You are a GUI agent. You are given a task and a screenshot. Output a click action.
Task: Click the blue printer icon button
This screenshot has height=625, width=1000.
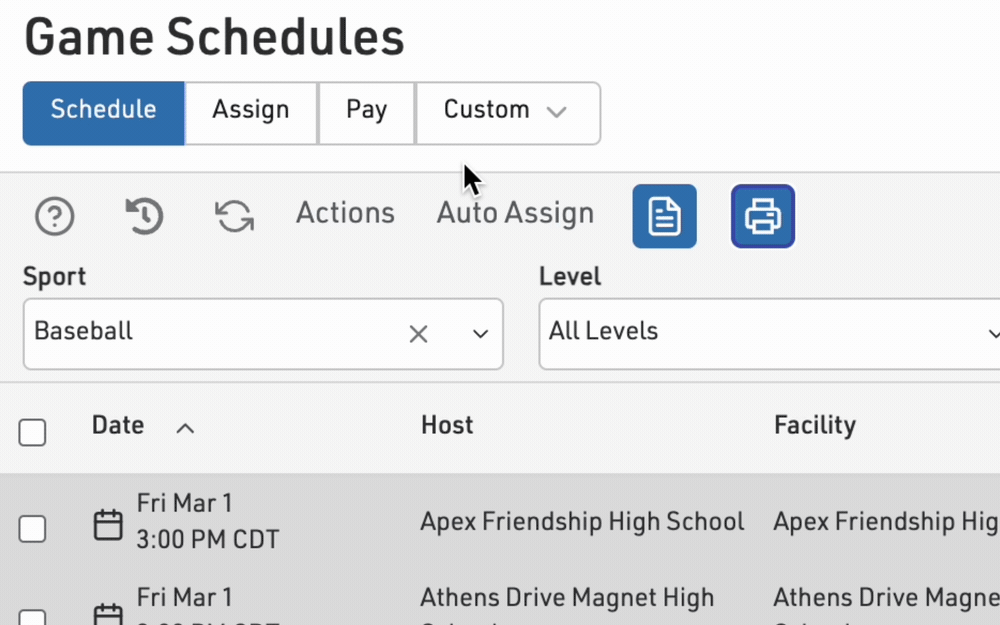point(762,216)
